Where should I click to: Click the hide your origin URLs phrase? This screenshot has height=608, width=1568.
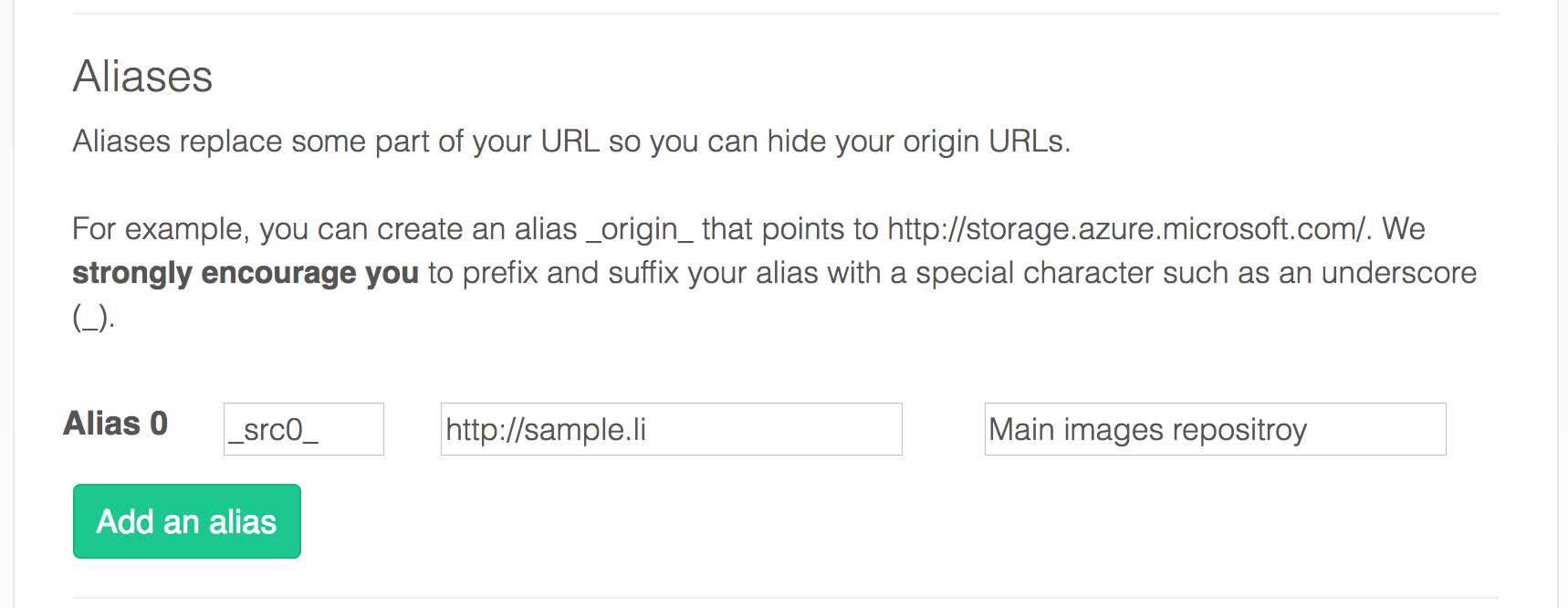[915, 142]
